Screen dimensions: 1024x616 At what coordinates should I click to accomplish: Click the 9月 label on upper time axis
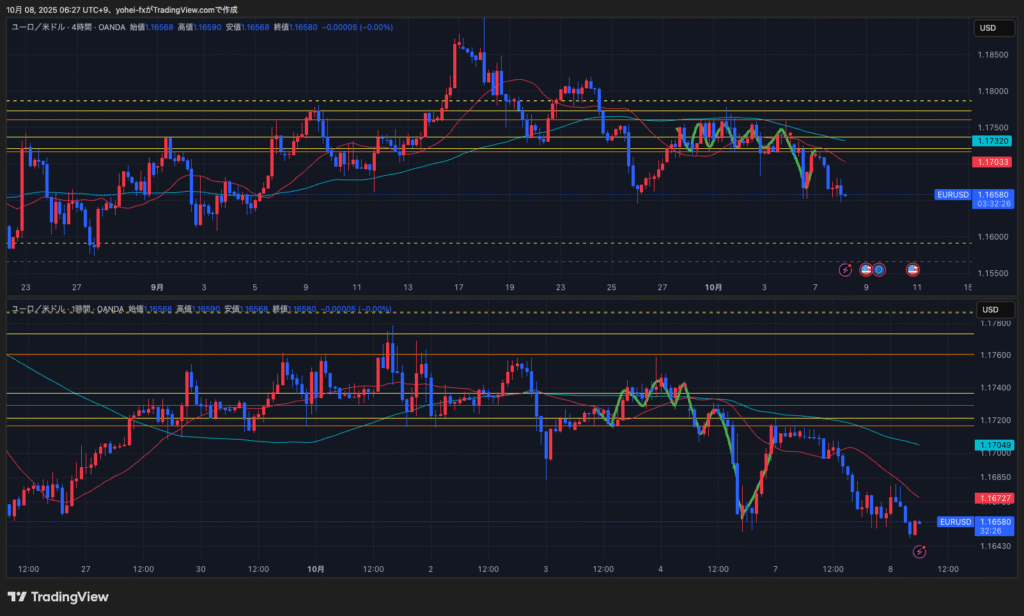pos(157,287)
